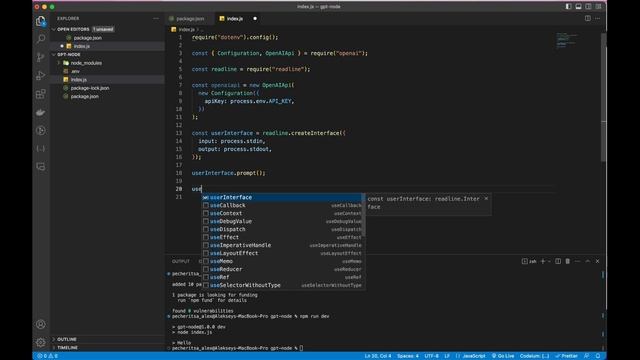The image size is (640, 360).
Task: Click the suggestion list scrollbar
Action: pyautogui.click(x=363, y=216)
